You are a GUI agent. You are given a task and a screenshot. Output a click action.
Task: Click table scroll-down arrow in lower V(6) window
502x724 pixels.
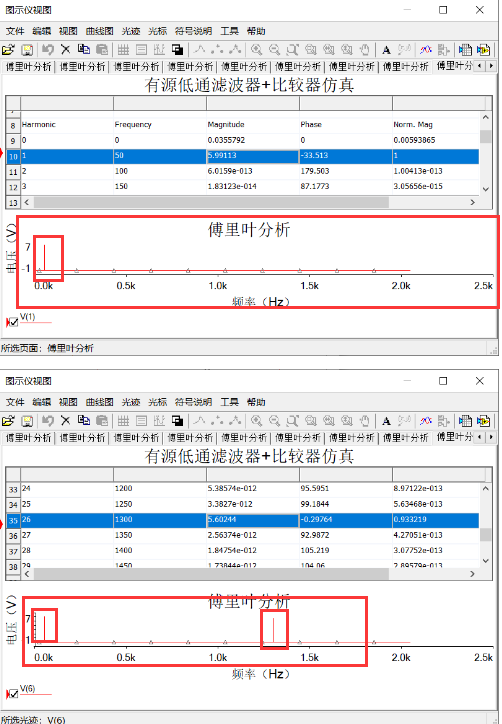485,561
